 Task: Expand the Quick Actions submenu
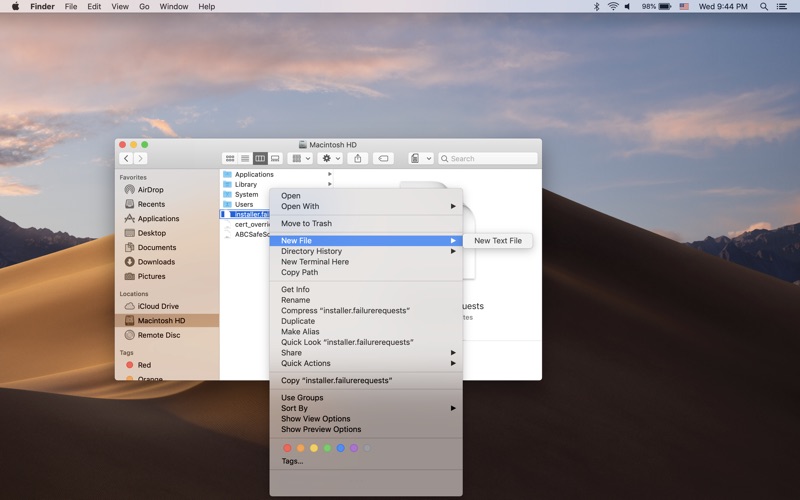(366, 363)
